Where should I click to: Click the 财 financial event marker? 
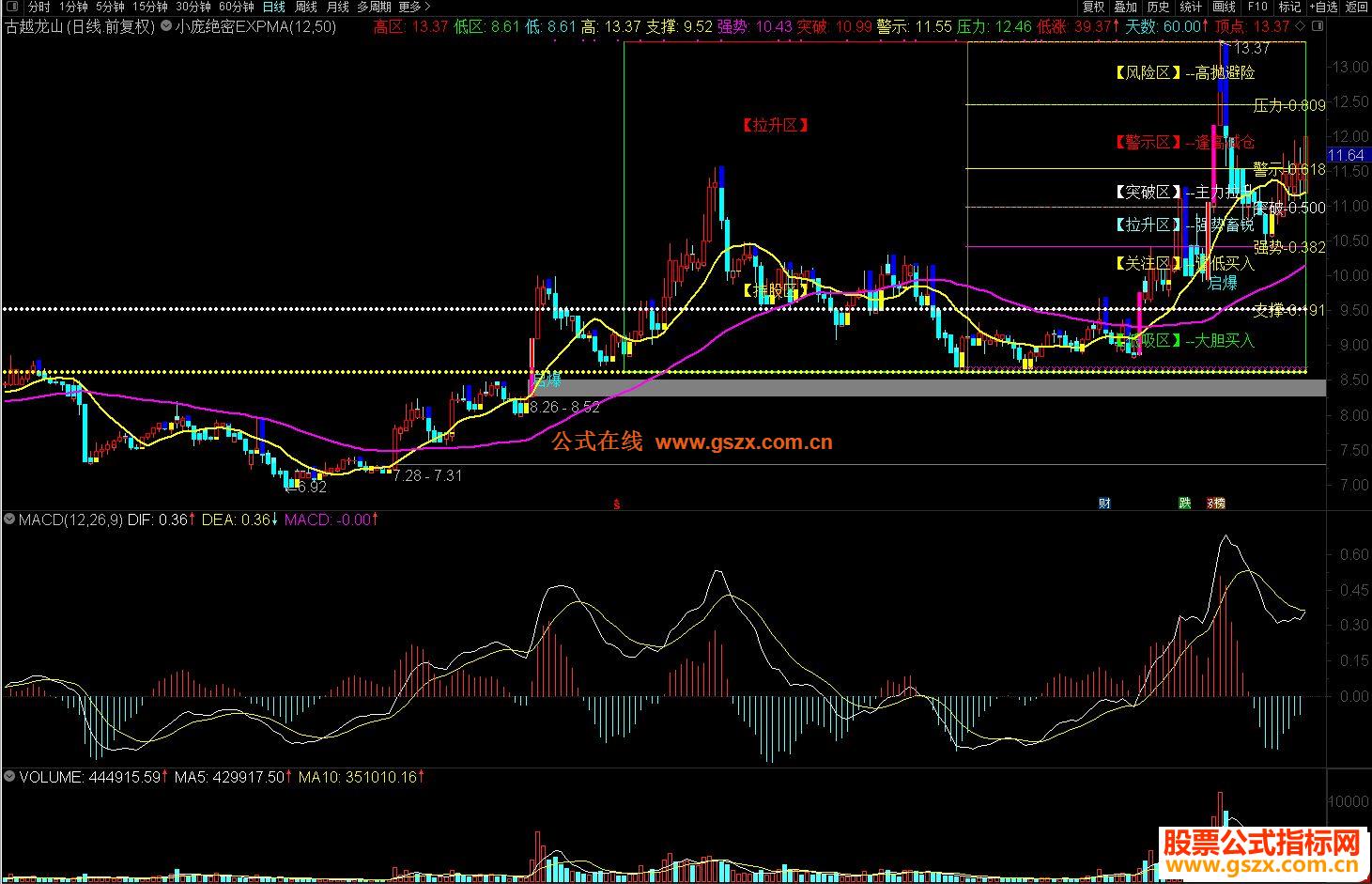tap(1104, 504)
